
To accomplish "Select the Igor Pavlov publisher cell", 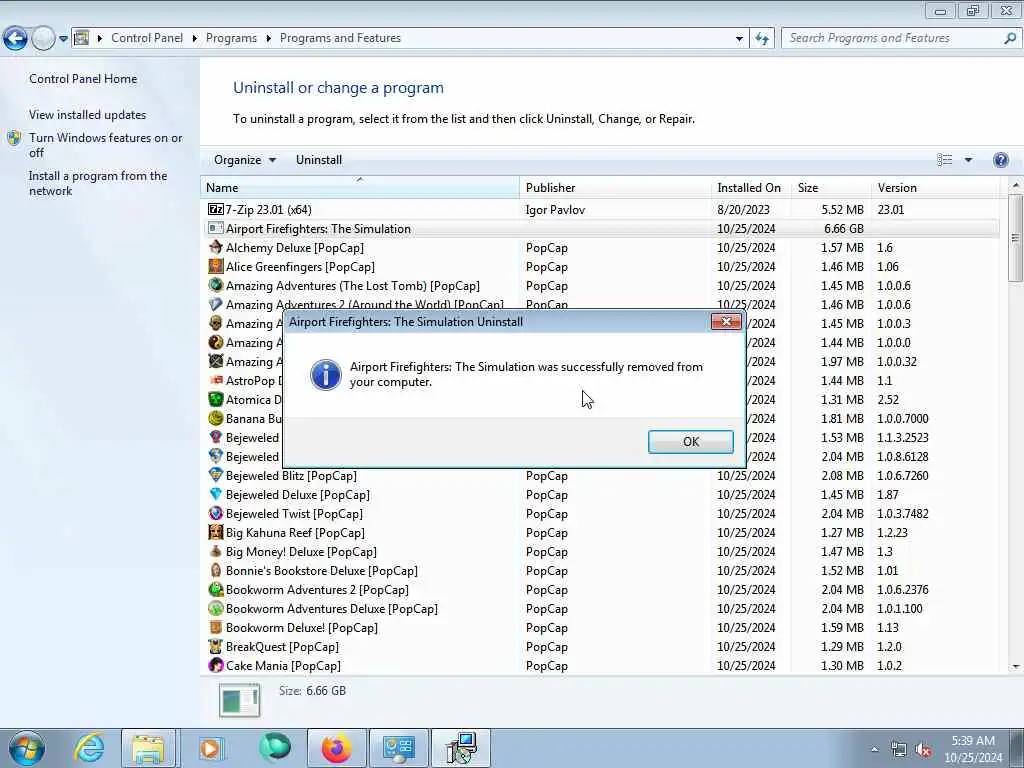I will 555,210.
